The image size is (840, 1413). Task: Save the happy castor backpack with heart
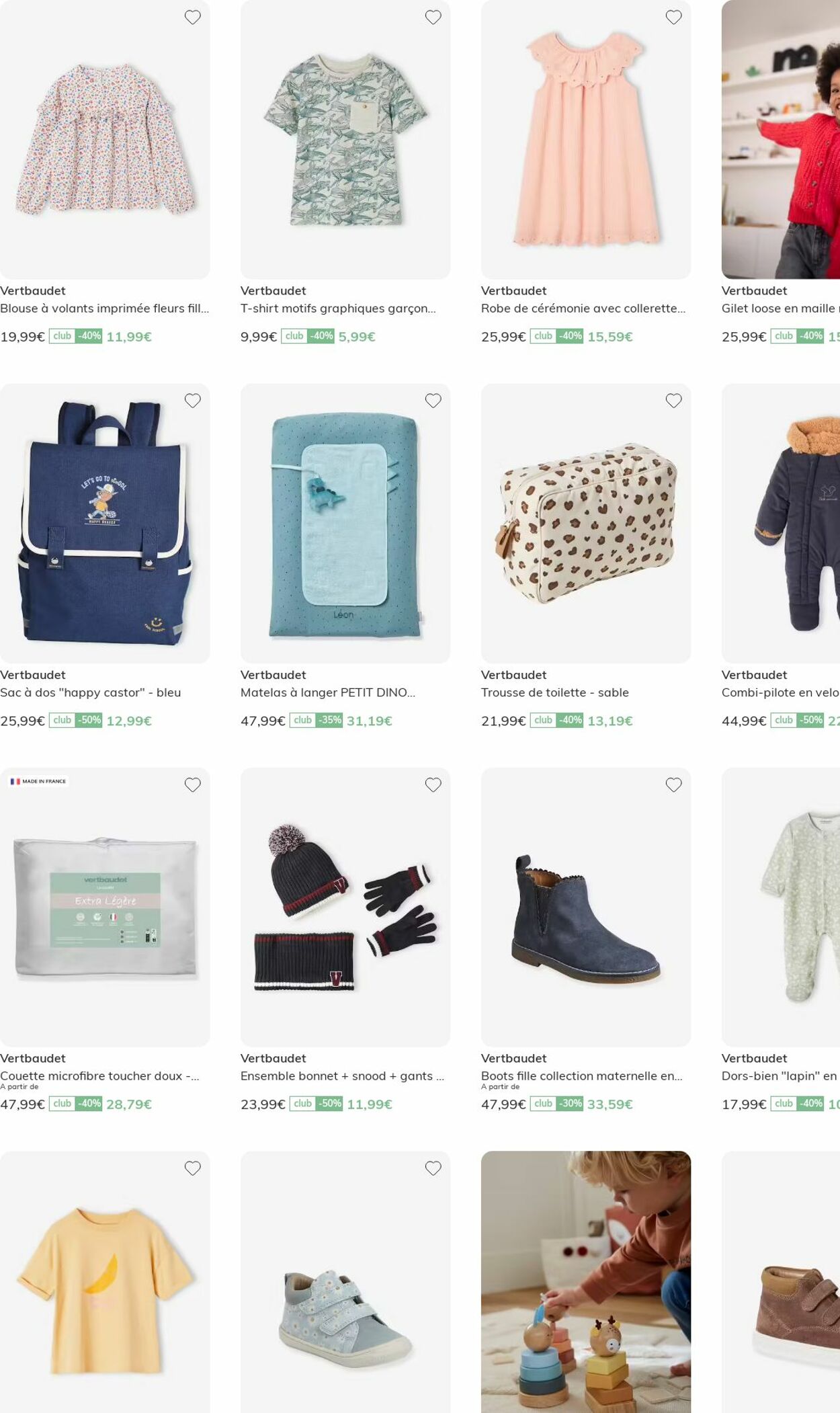[193, 401]
